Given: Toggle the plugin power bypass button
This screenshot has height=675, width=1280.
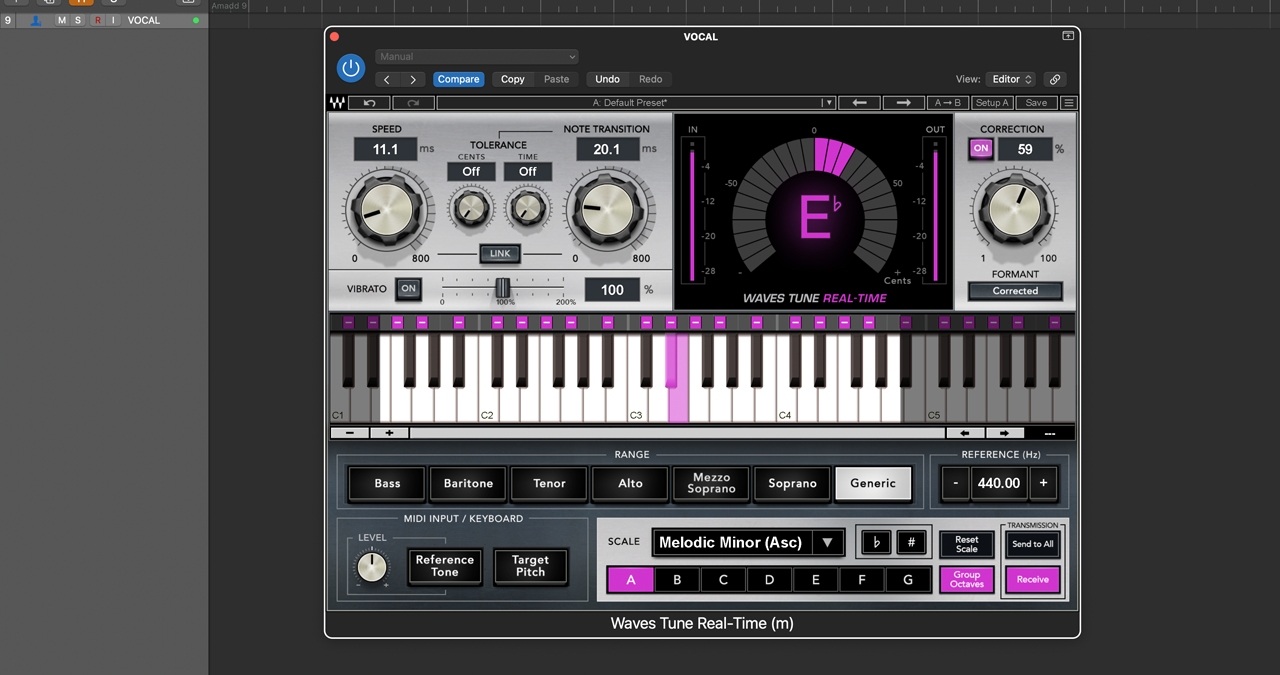Looking at the screenshot, I should pos(350,68).
